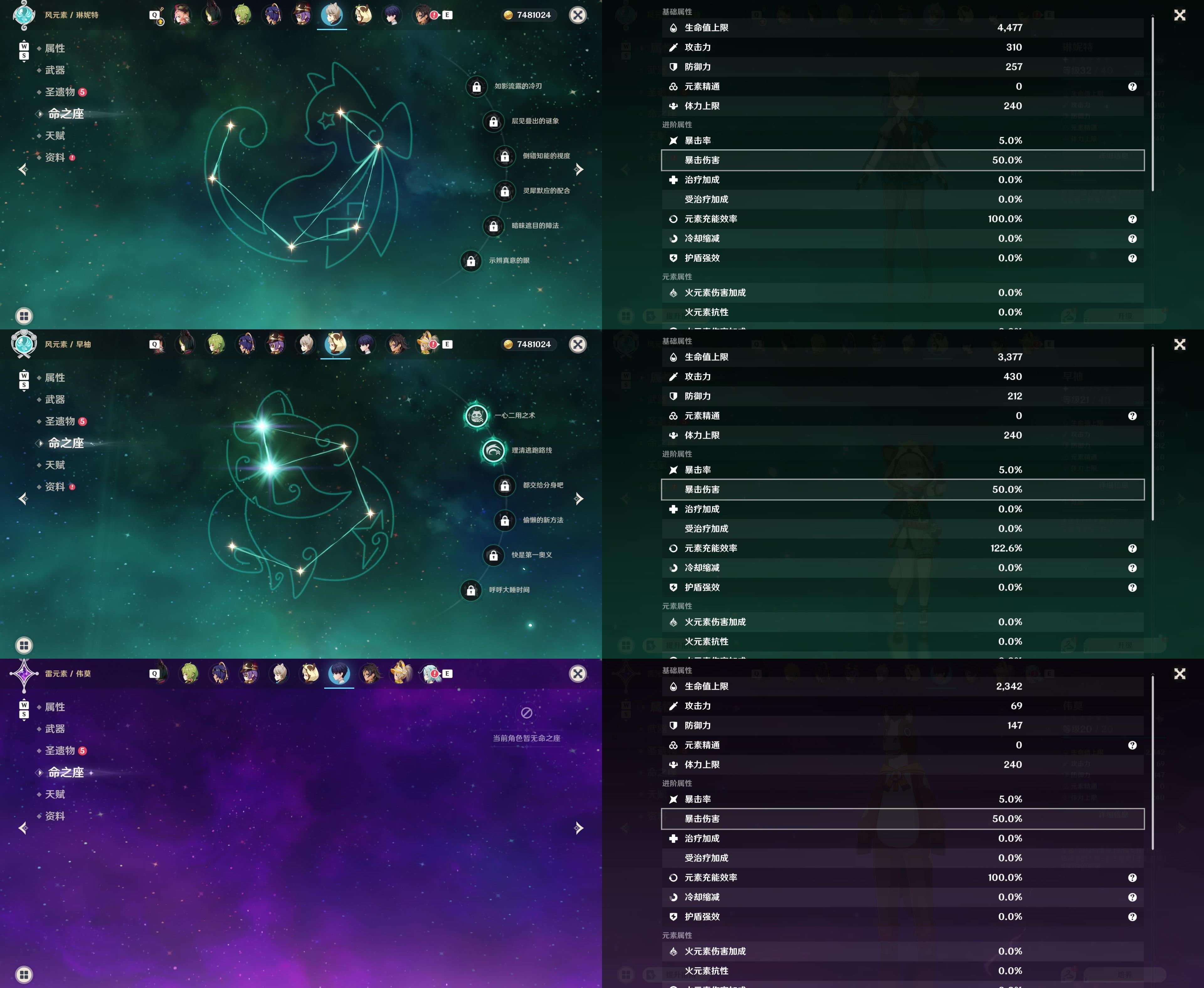Click the stats scrollbar in the 2,342 HP panel

point(1153,762)
